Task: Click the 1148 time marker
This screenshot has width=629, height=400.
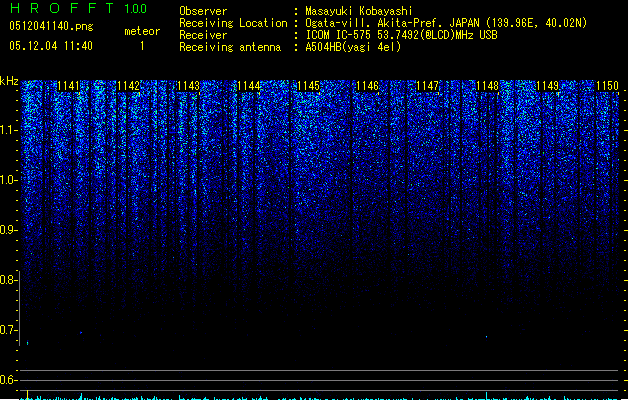Action: [x=487, y=86]
